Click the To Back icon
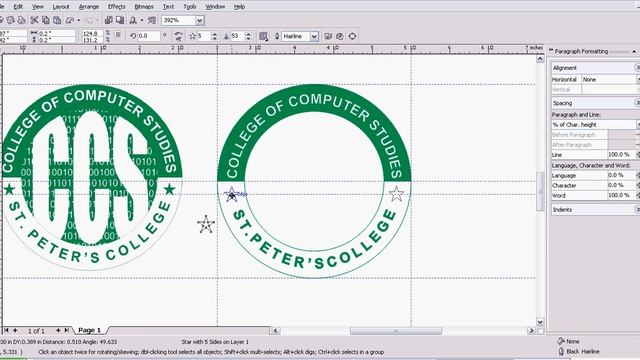Viewport: 640px width, 360px height. [340, 36]
